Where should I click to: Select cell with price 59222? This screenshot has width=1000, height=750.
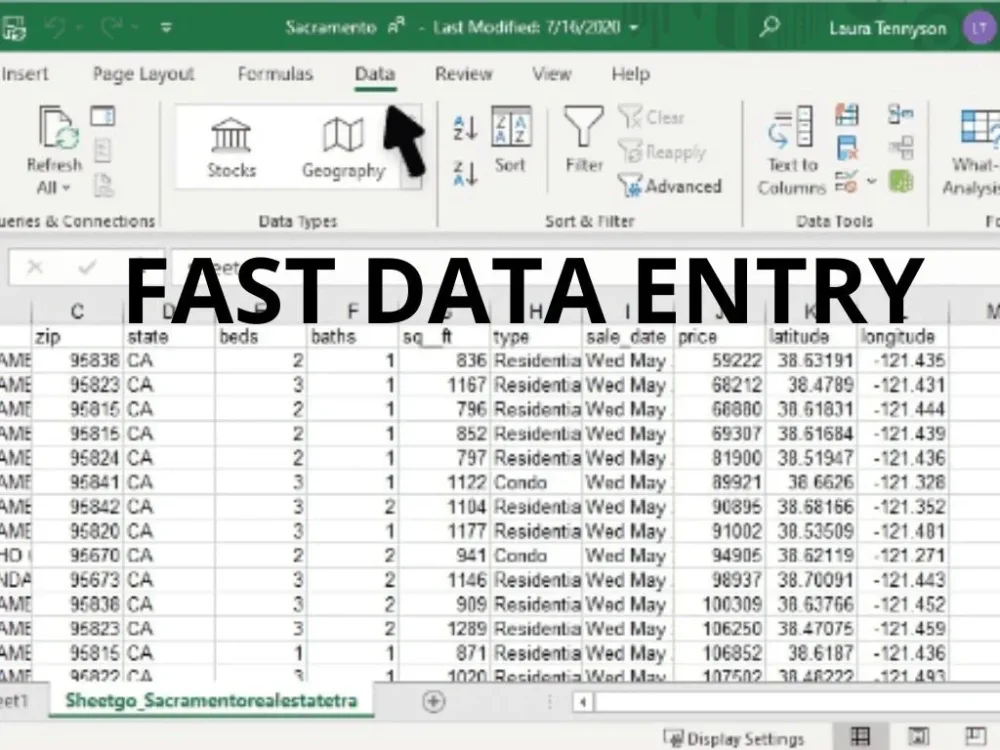pos(719,360)
